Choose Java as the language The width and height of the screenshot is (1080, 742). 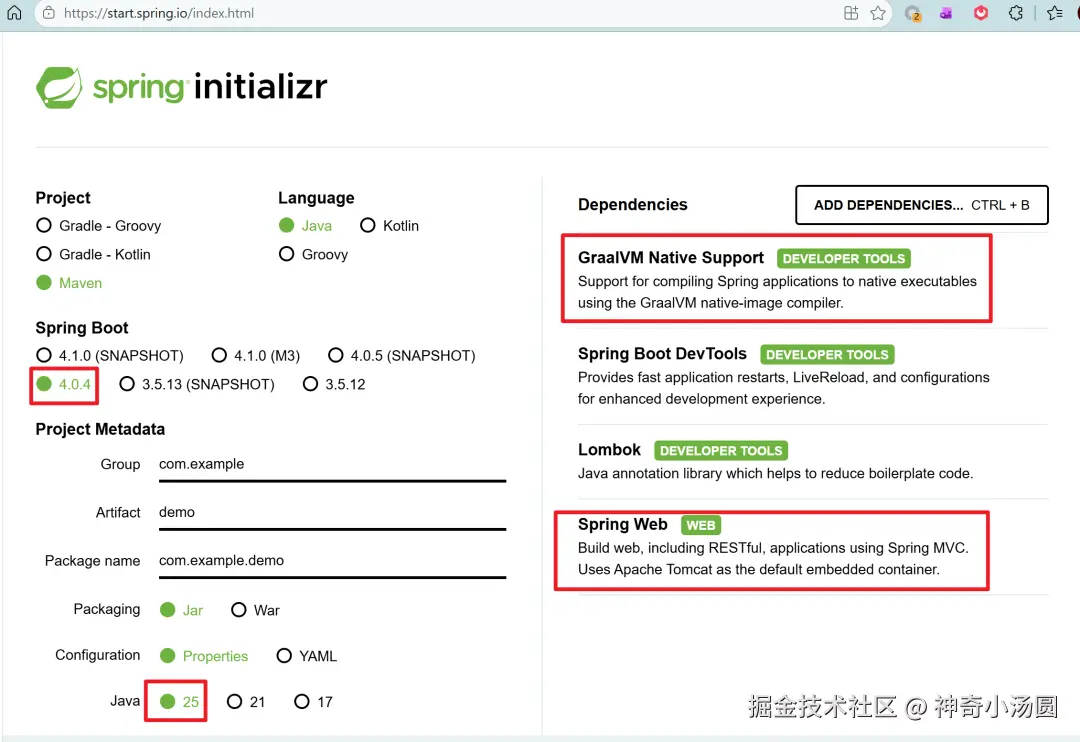(x=305, y=225)
